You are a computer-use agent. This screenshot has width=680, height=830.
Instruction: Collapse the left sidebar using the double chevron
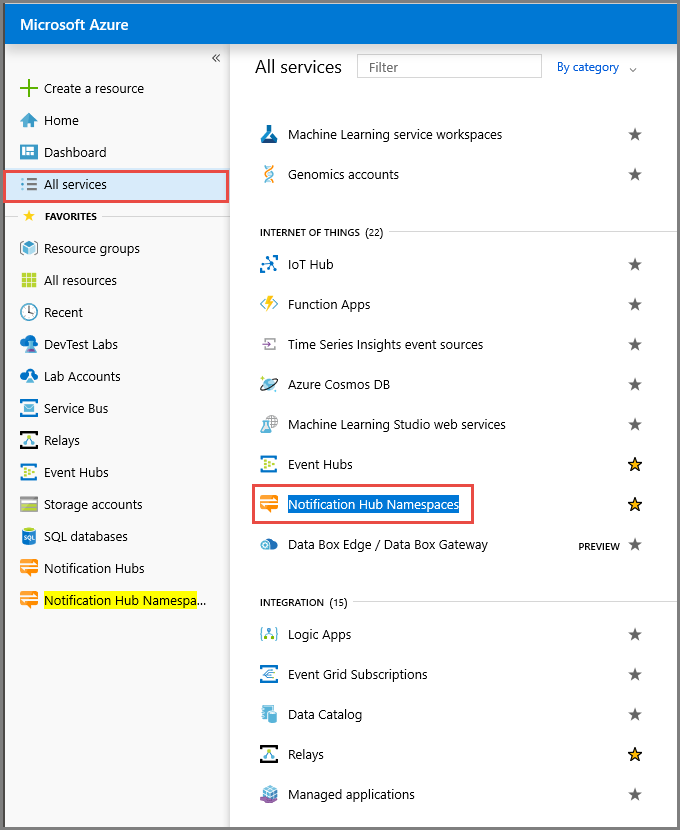(216, 58)
